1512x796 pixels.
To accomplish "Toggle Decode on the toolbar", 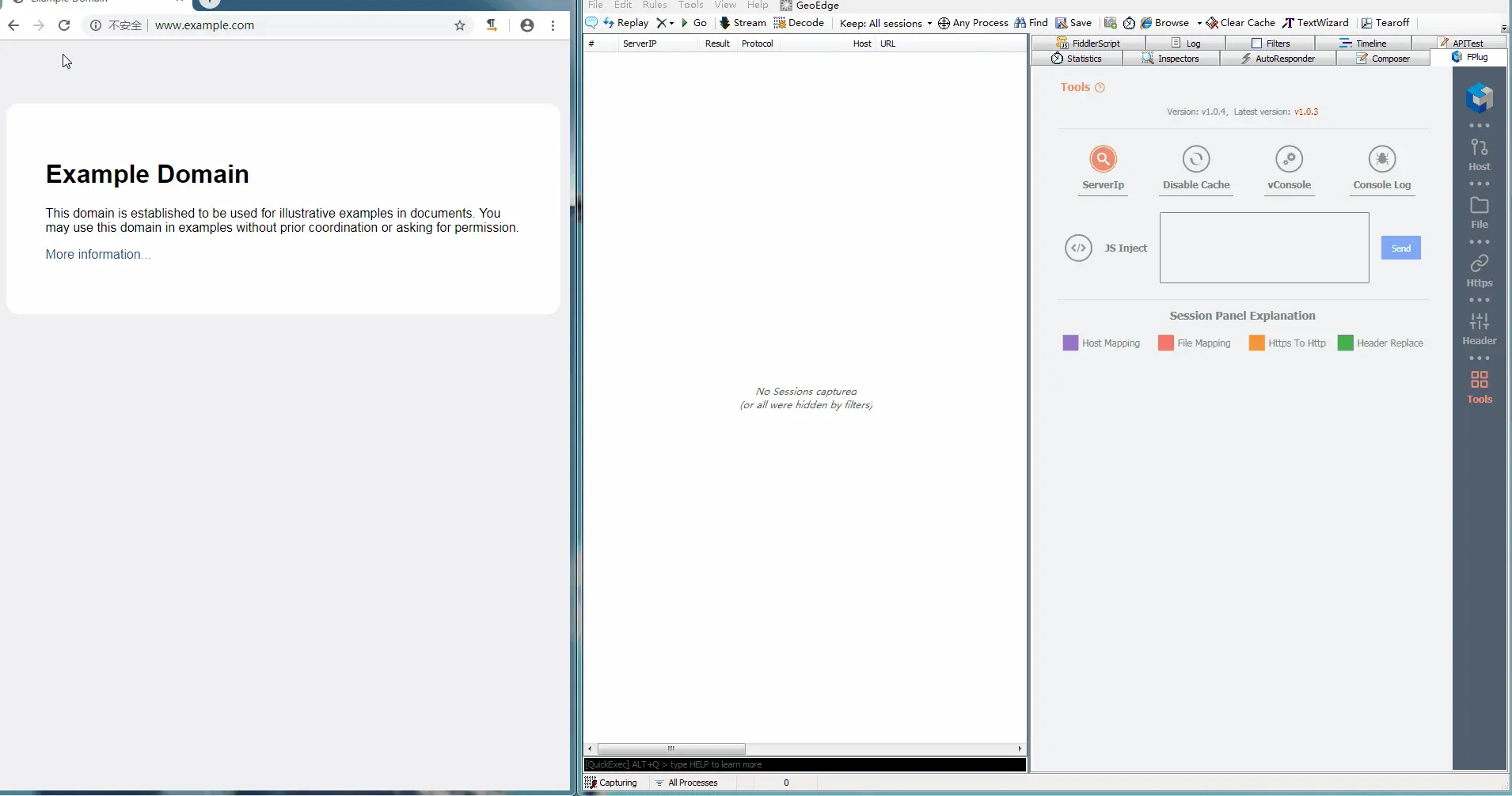I will [x=800, y=23].
